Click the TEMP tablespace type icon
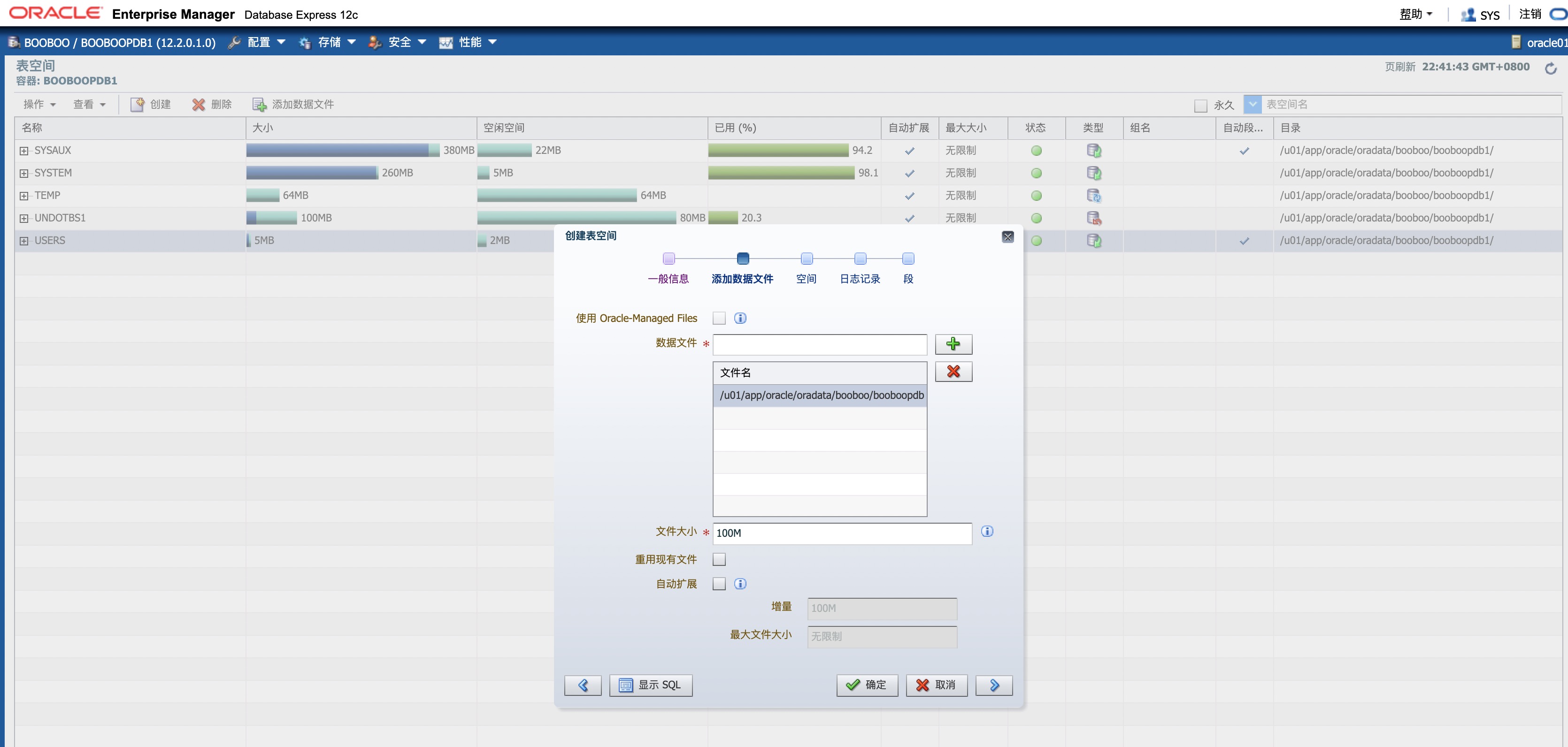 [1093, 196]
